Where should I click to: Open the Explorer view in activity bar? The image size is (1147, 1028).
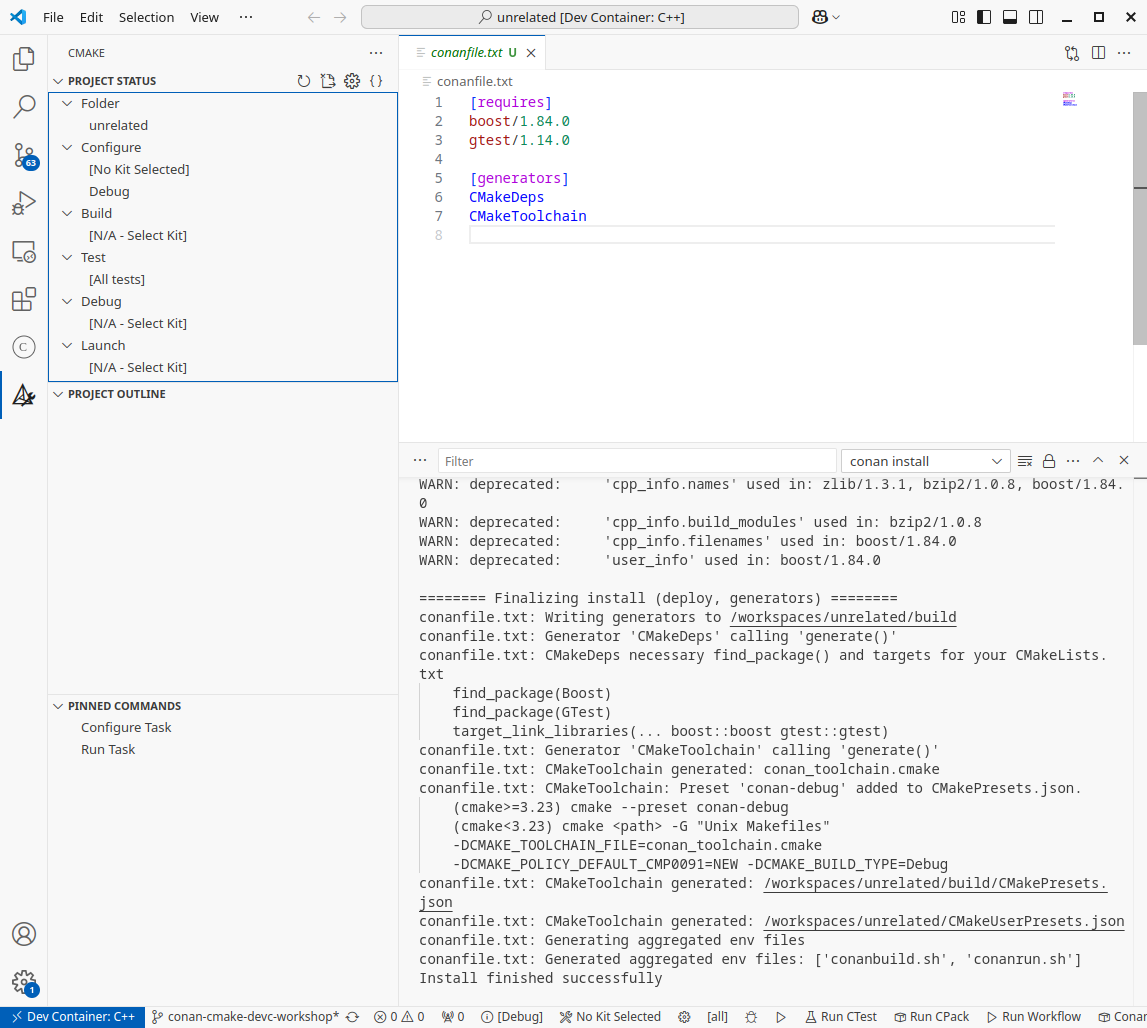[23, 60]
